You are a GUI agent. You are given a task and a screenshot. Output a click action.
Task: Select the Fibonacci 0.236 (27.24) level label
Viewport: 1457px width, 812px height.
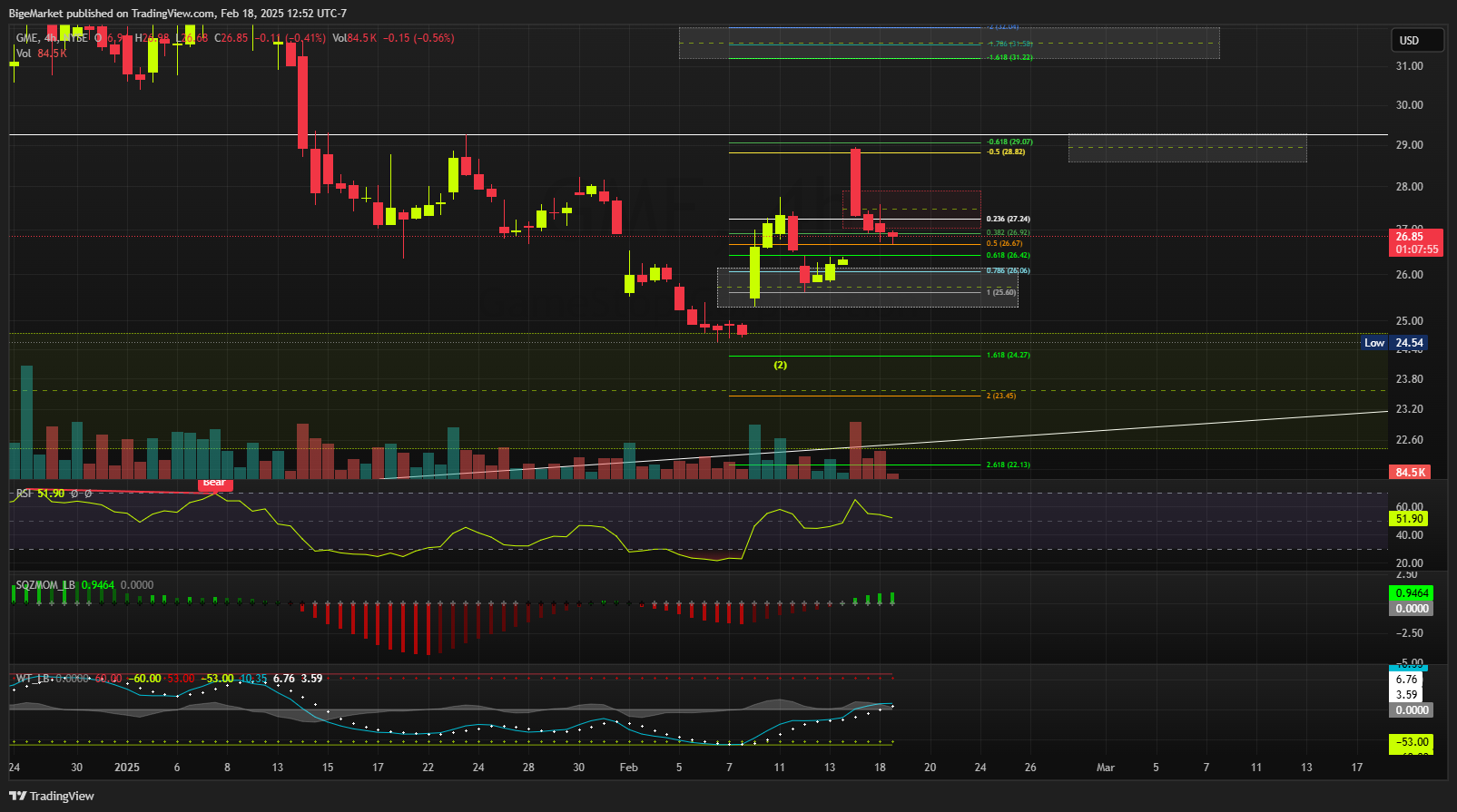pyautogui.click(x=1008, y=219)
